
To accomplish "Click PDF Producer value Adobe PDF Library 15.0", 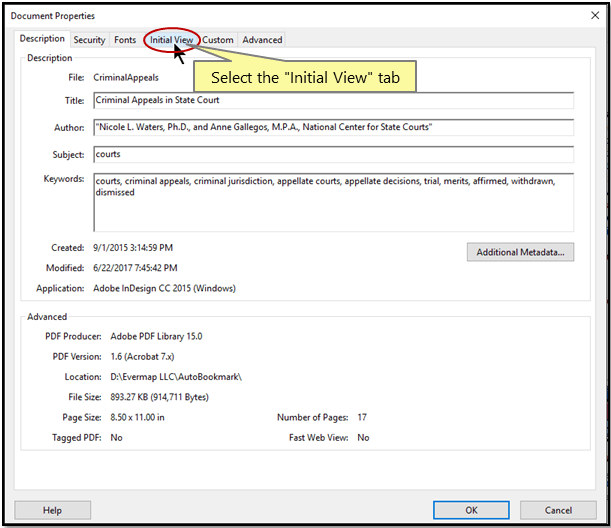I will (x=156, y=336).
